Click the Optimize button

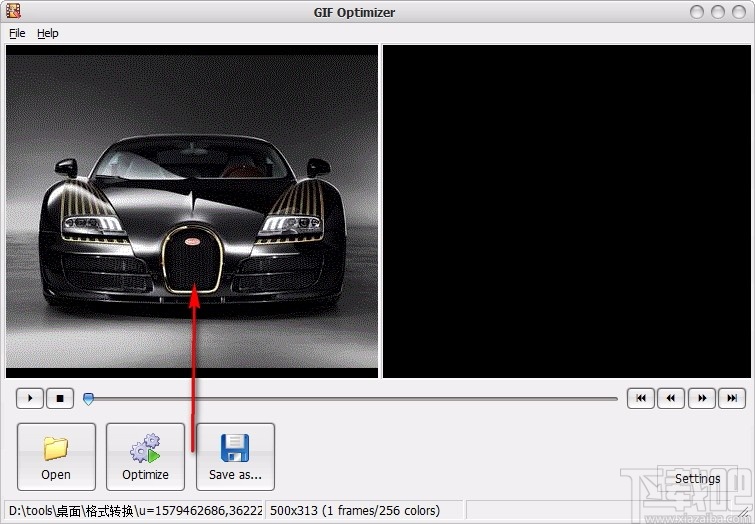[145, 457]
